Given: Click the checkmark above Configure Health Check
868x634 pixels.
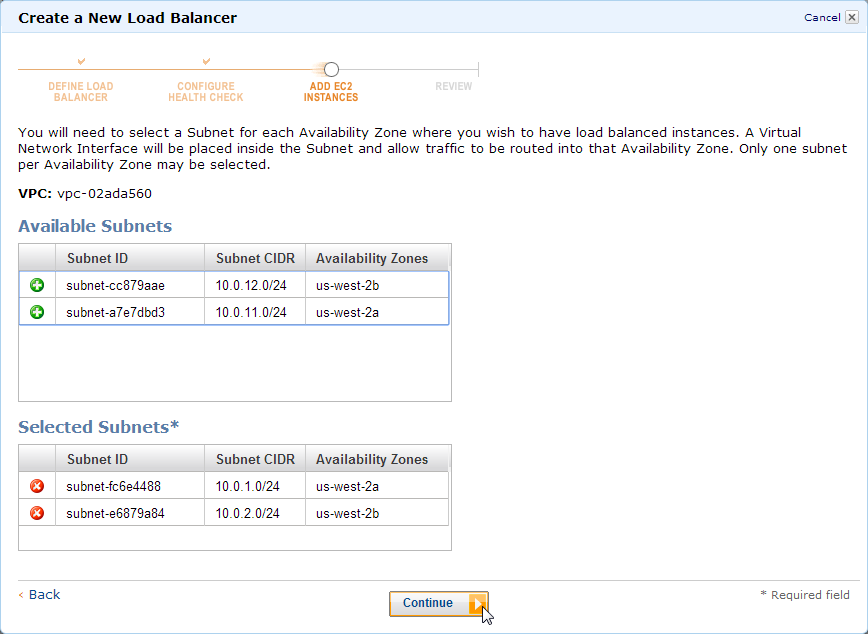Looking at the screenshot, I should coord(205,61).
